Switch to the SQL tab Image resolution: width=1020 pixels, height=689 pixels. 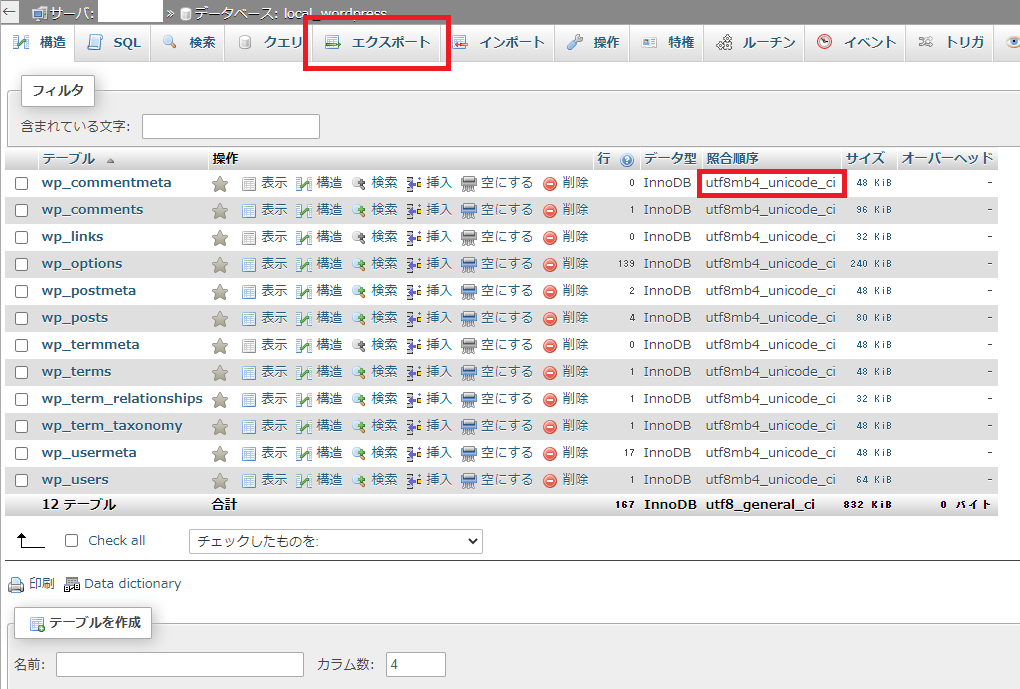point(114,42)
